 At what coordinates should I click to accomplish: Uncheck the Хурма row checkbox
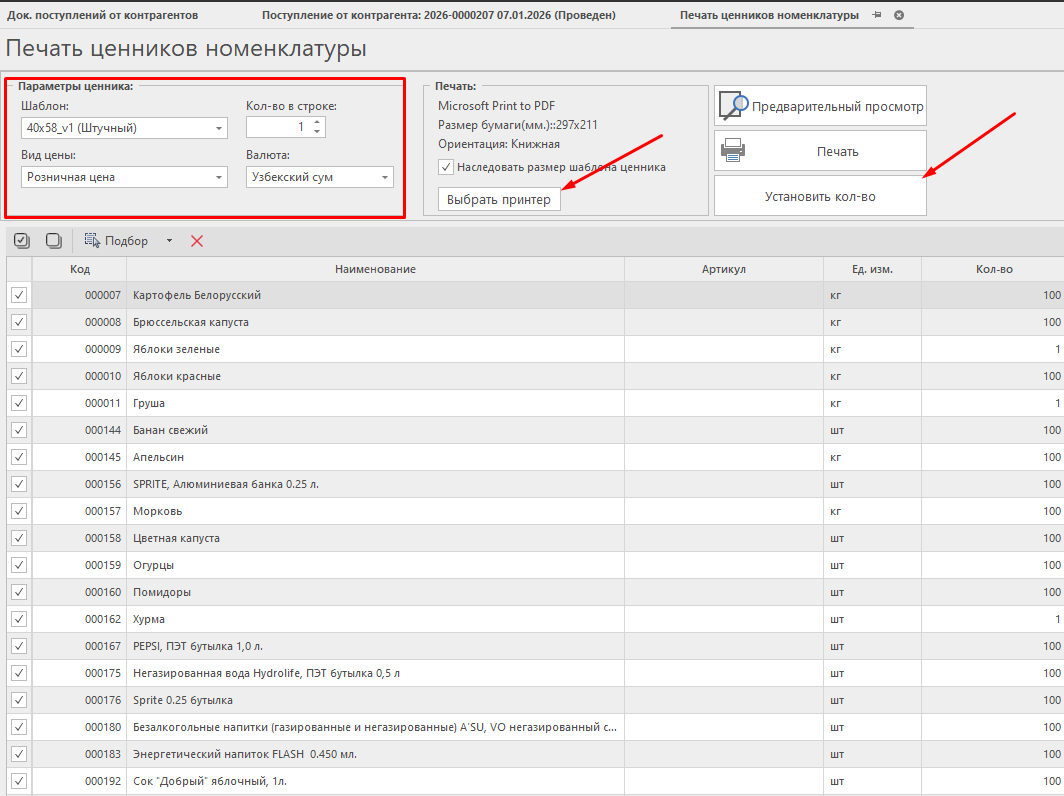click(x=19, y=620)
